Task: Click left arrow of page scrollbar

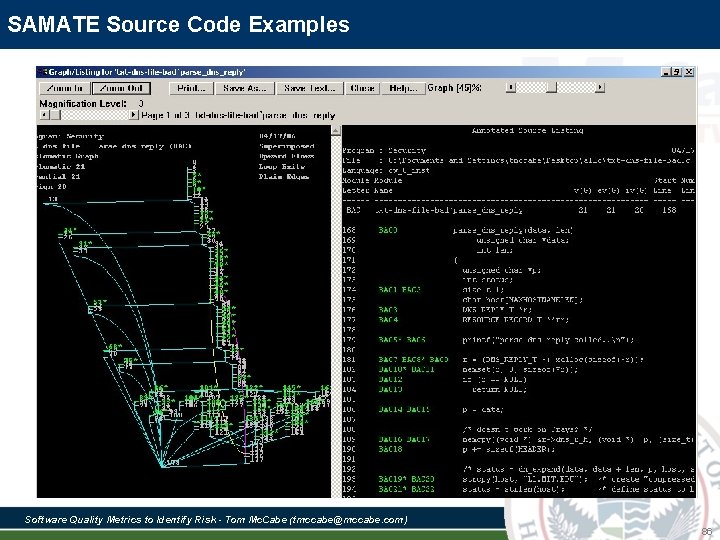Action: (44, 115)
